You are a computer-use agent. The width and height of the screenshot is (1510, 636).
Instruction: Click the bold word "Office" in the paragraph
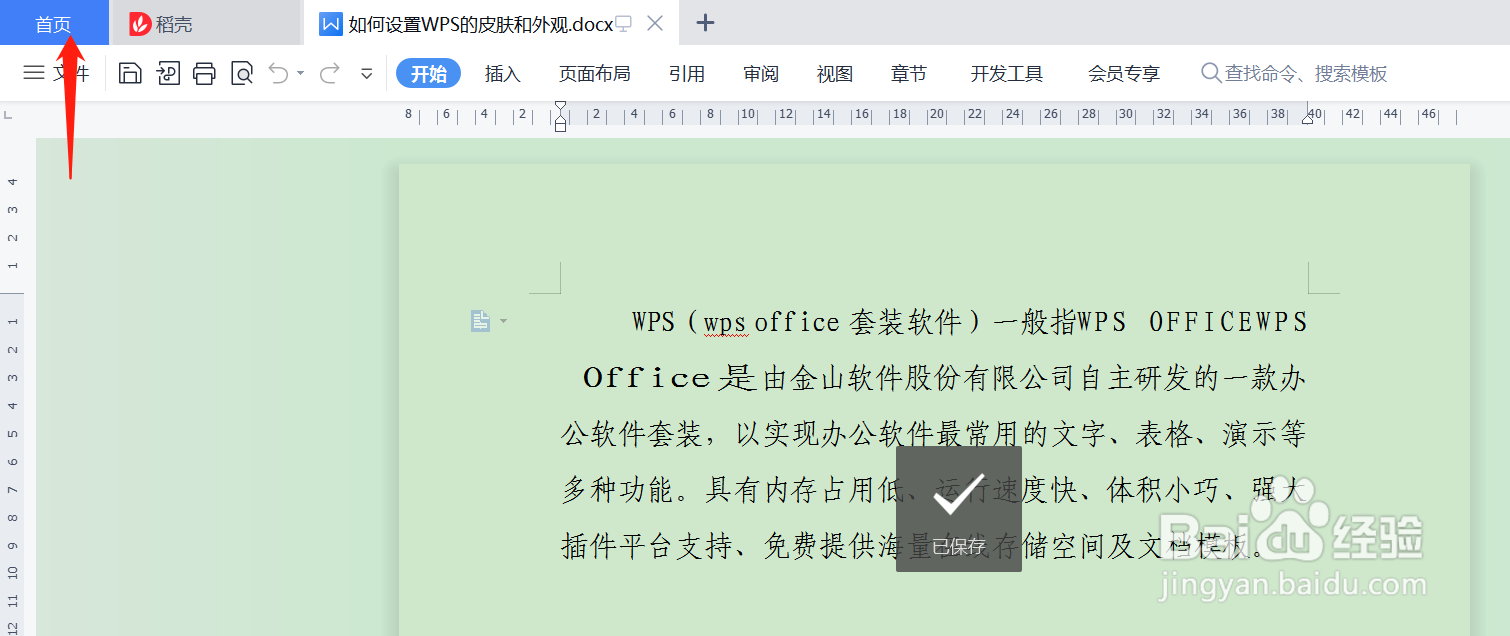click(x=646, y=378)
